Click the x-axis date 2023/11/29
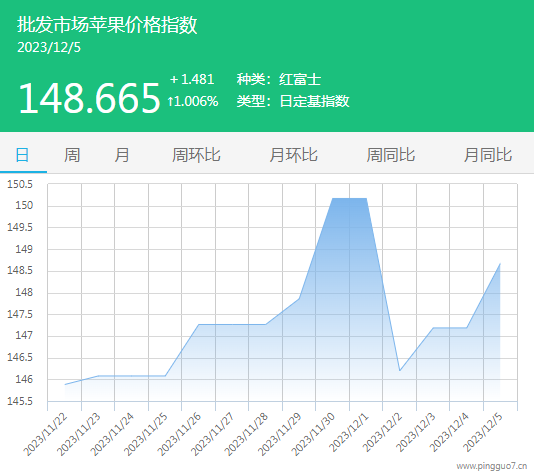Screen dimensions: 534x476 click(x=280, y=434)
